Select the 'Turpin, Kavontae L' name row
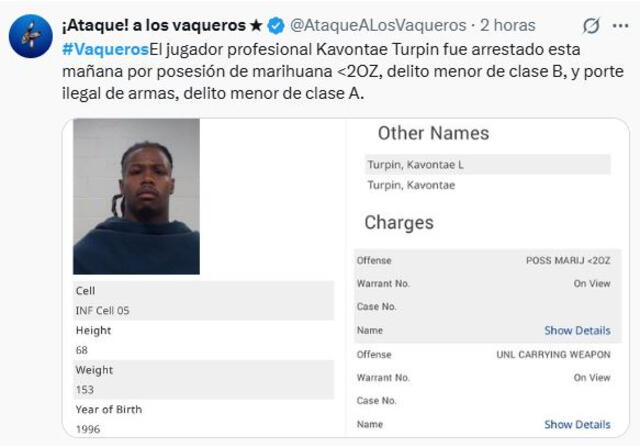 pos(415,164)
